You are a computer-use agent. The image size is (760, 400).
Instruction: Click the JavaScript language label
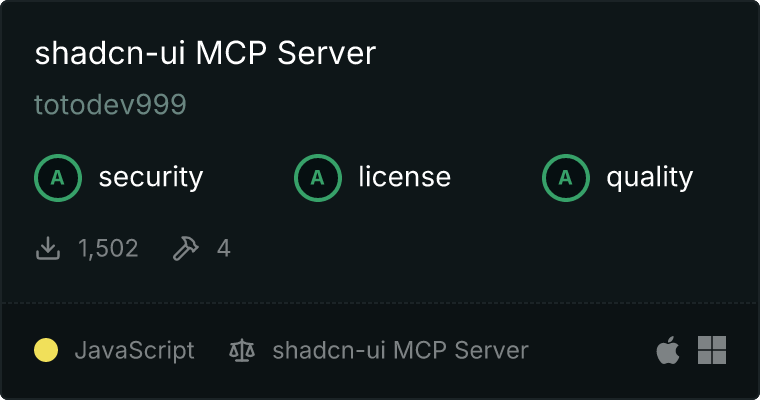134,350
